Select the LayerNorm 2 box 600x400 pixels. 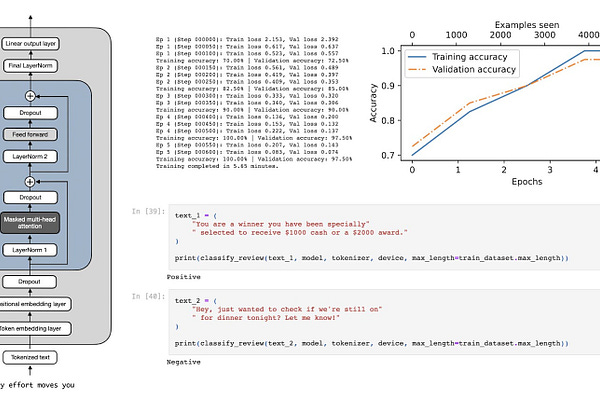(30, 157)
